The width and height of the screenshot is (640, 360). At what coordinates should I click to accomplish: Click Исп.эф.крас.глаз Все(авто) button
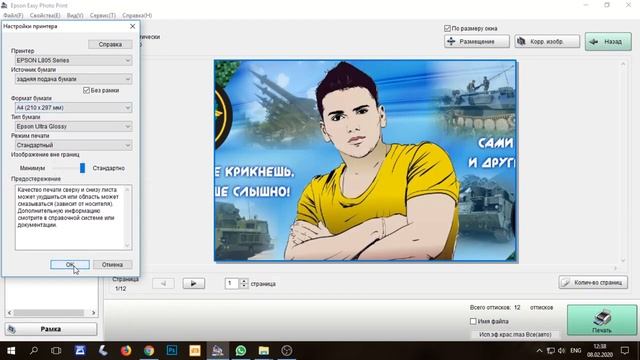pos(515,334)
